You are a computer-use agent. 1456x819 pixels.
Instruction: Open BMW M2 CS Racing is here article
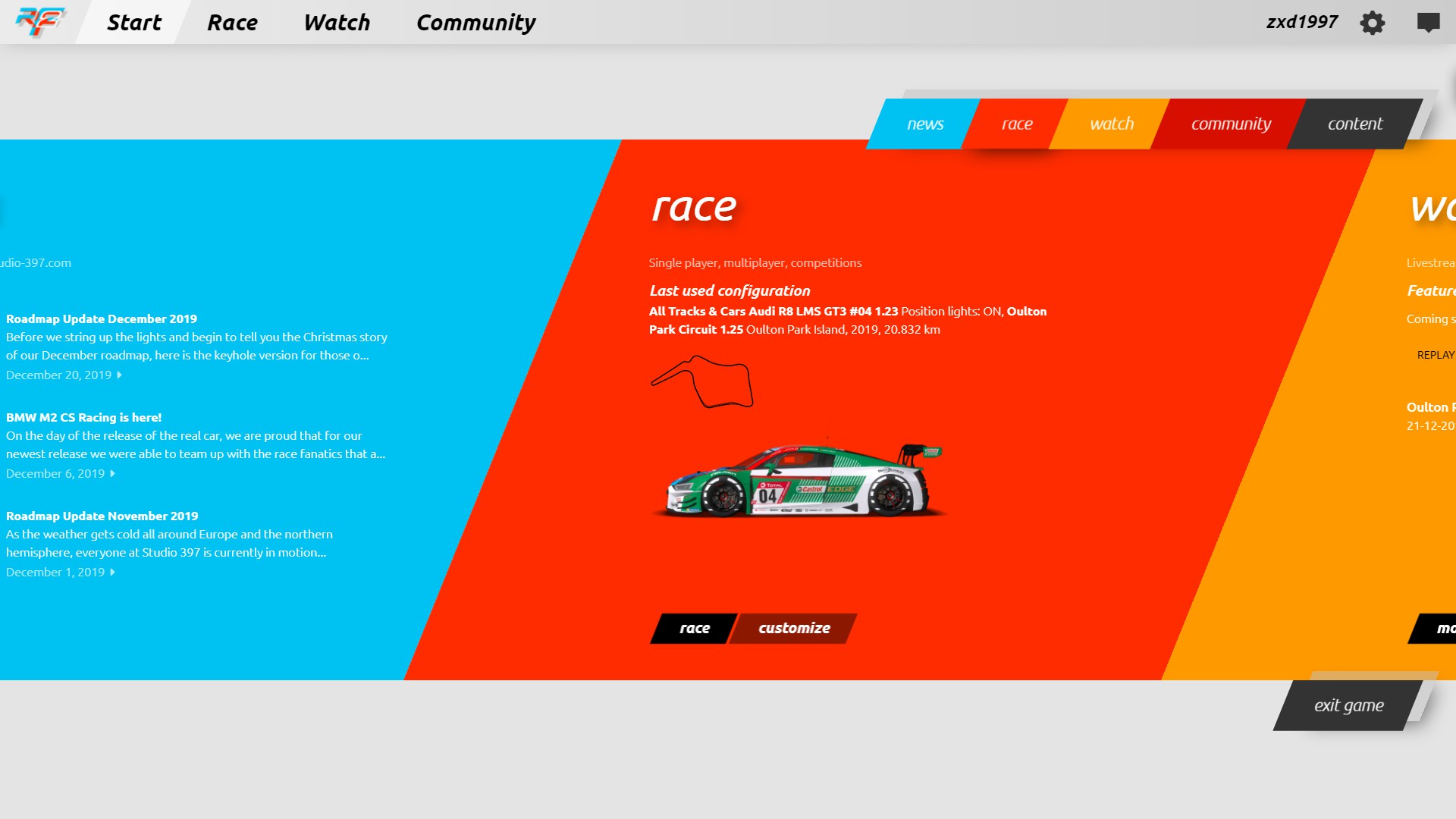(83, 417)
